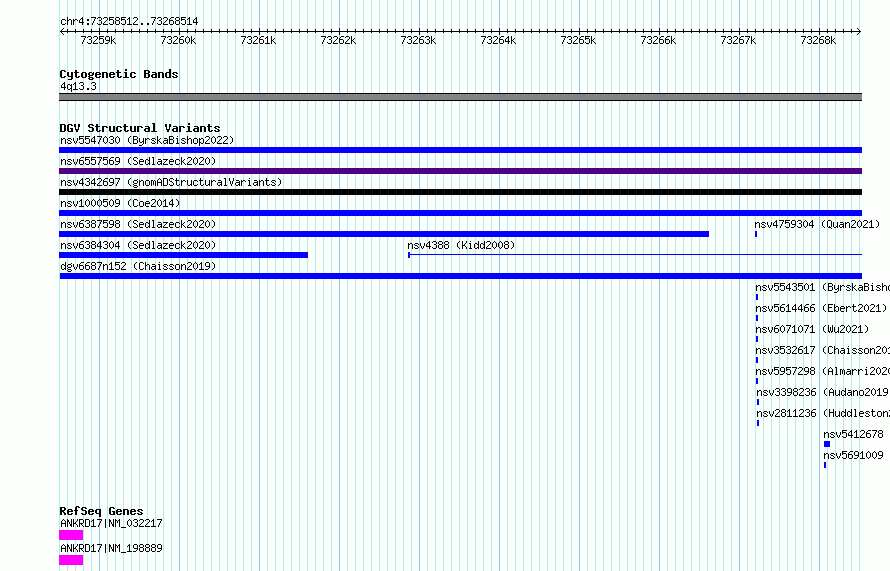Click the blue bar under dgv6687n152

460,276
